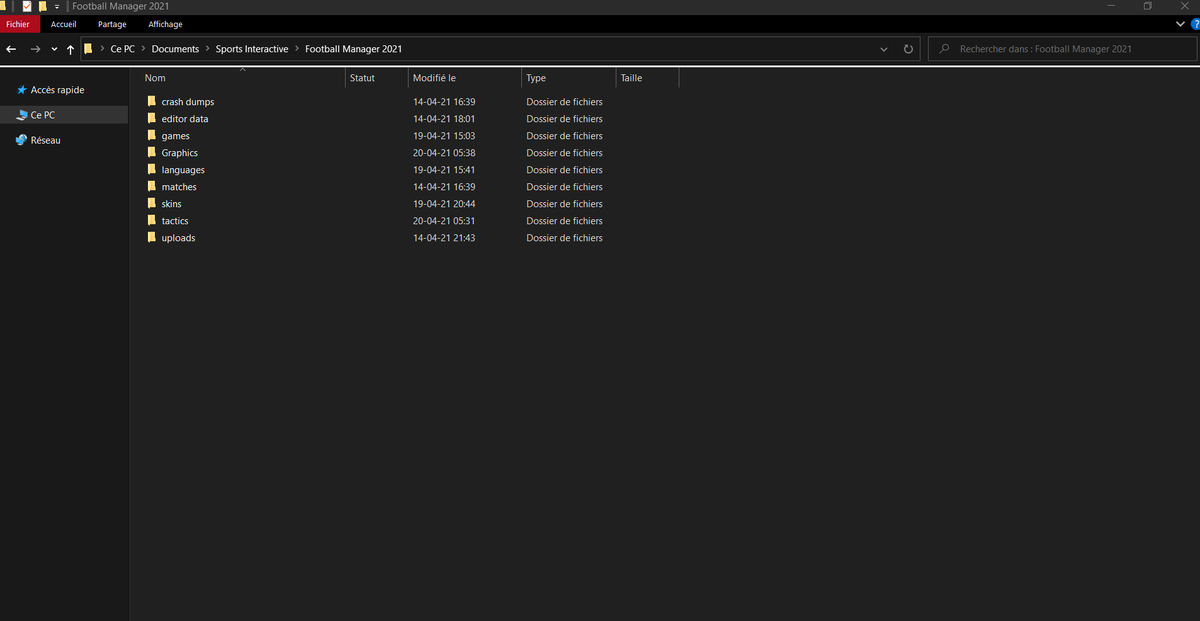Image resolution: width=1200 pixels, height=621 pixels.
Task: Click the languages folder name
Action: (183, 170)
